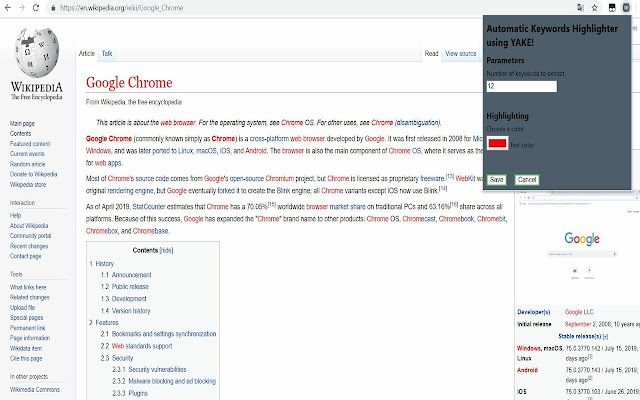Open Special pages link

[x=26, y=318]
